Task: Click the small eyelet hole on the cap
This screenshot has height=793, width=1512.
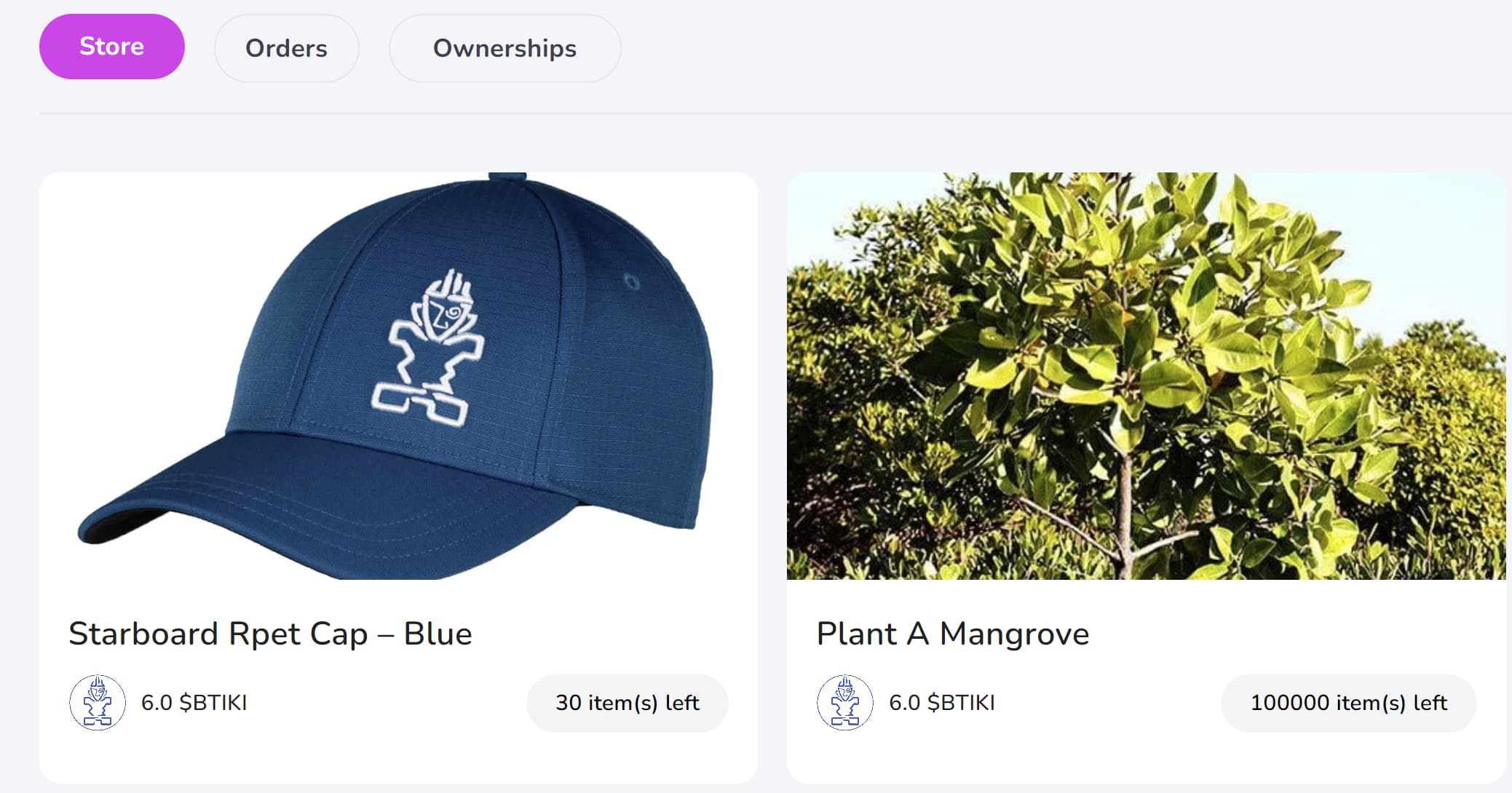Action: 632,282
